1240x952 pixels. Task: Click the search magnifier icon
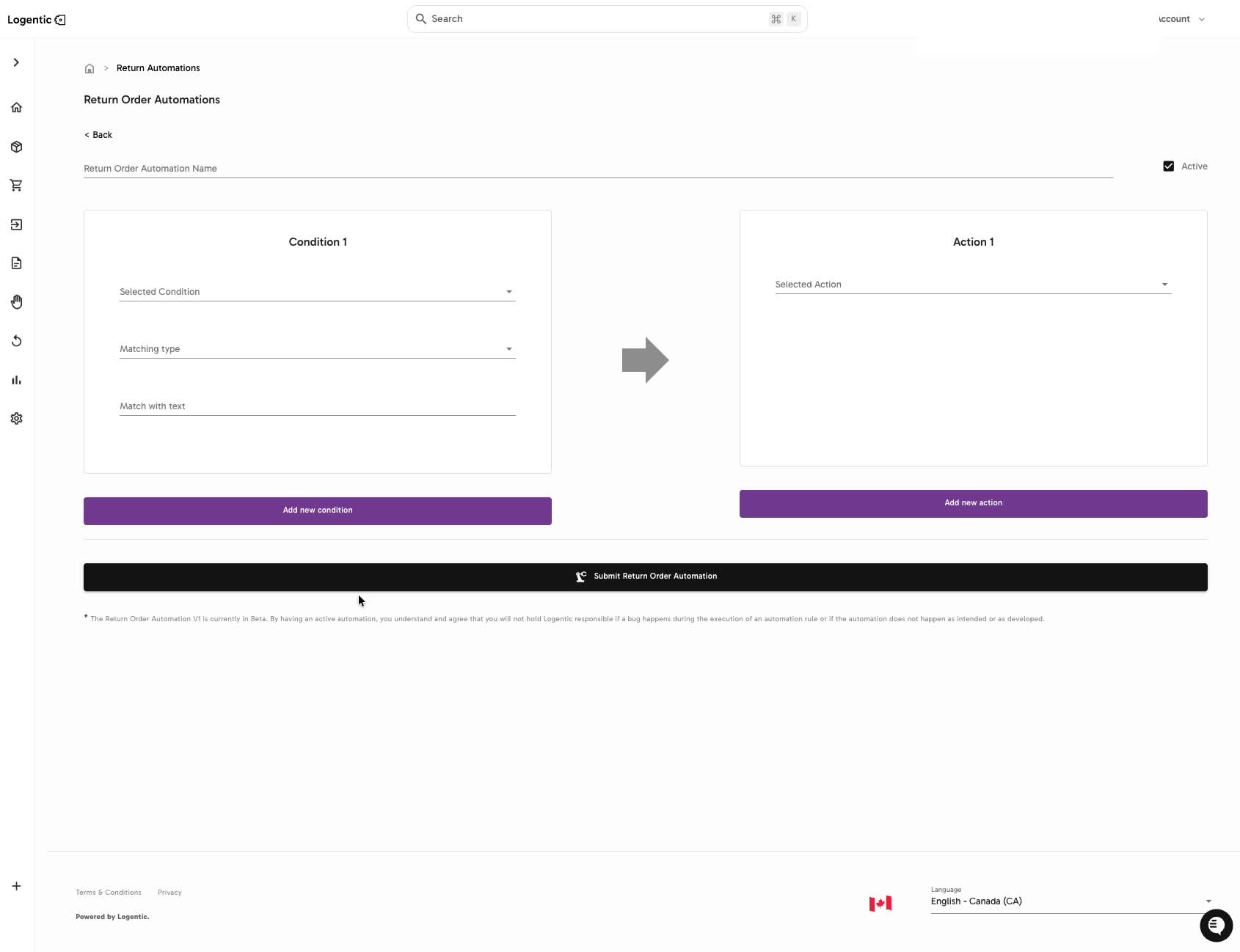(x=421, y=19)
